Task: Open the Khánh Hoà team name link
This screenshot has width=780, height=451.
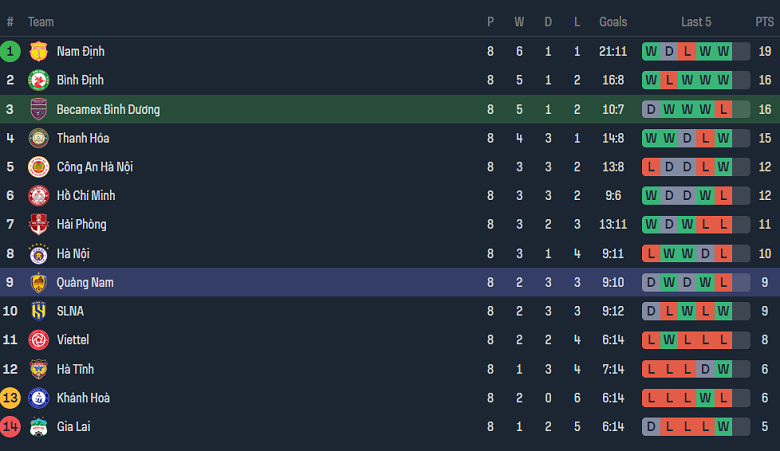Action: click(83, 398)
